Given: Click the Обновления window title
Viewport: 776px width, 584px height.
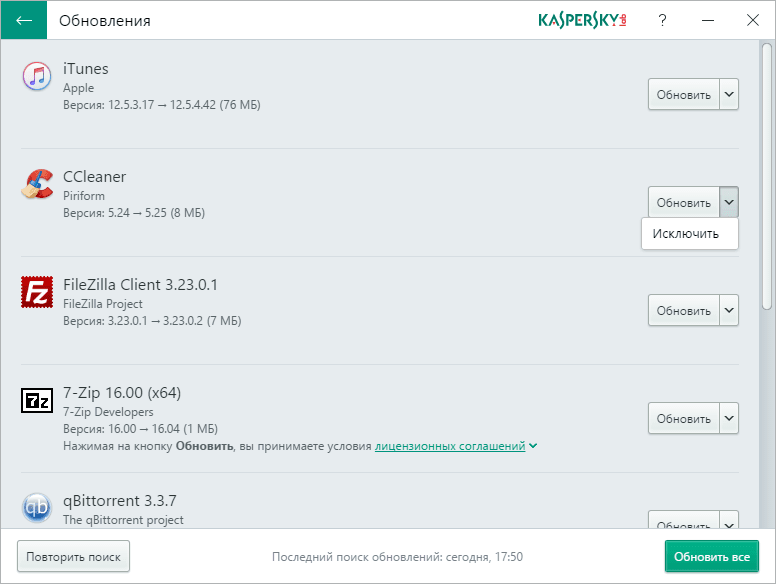Looking at the screenshot, I should [x=105, y=21].
